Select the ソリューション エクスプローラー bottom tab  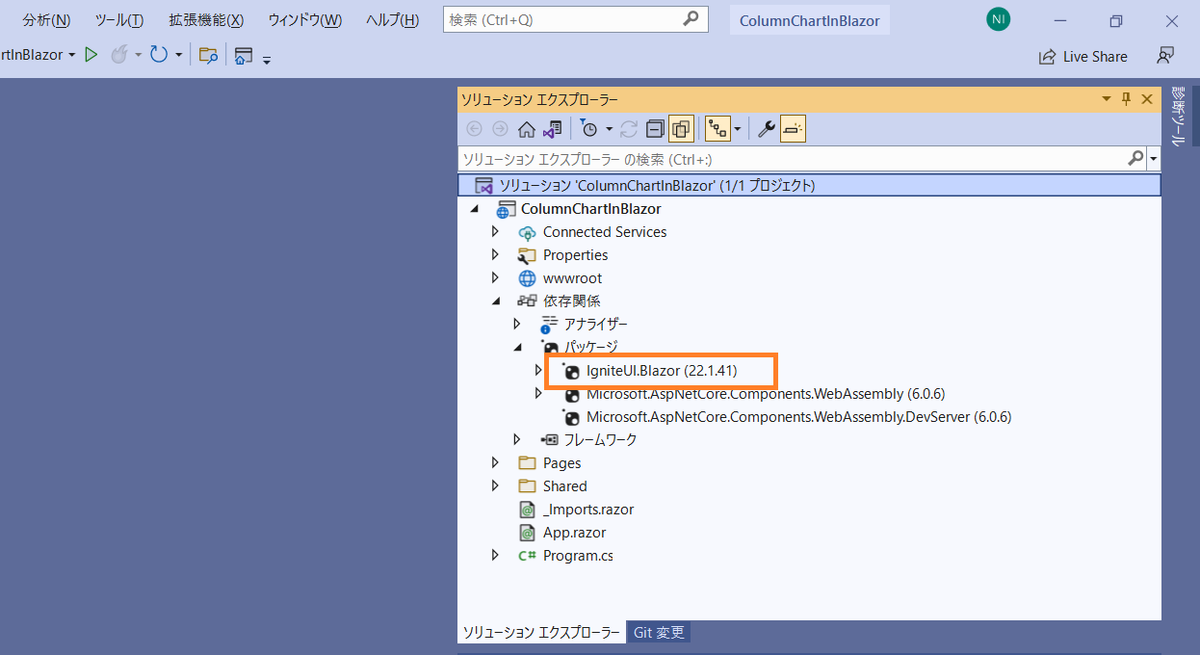pos(540,632)
